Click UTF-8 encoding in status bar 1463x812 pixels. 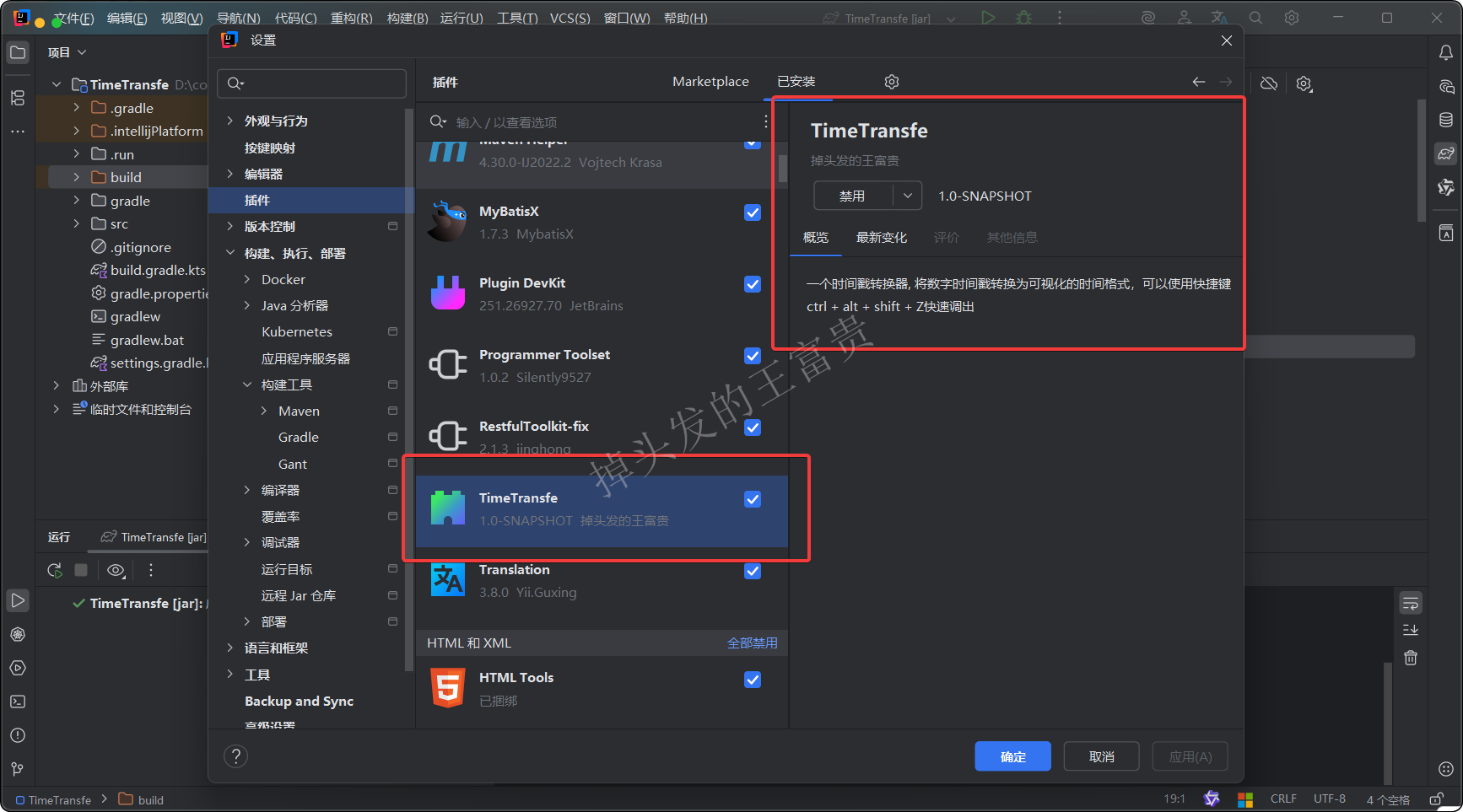1330,799
